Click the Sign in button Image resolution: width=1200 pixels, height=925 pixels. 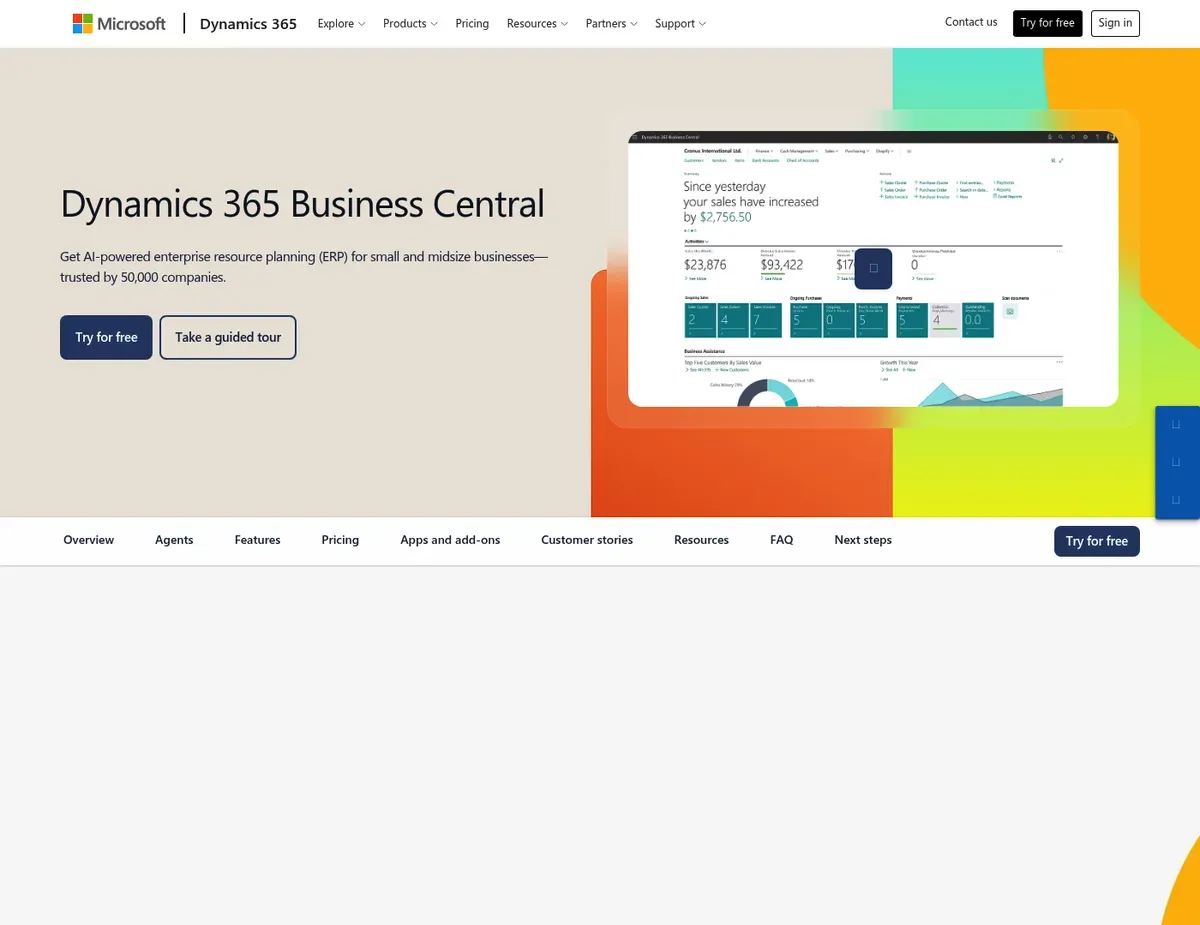(x=1115, y=23)
